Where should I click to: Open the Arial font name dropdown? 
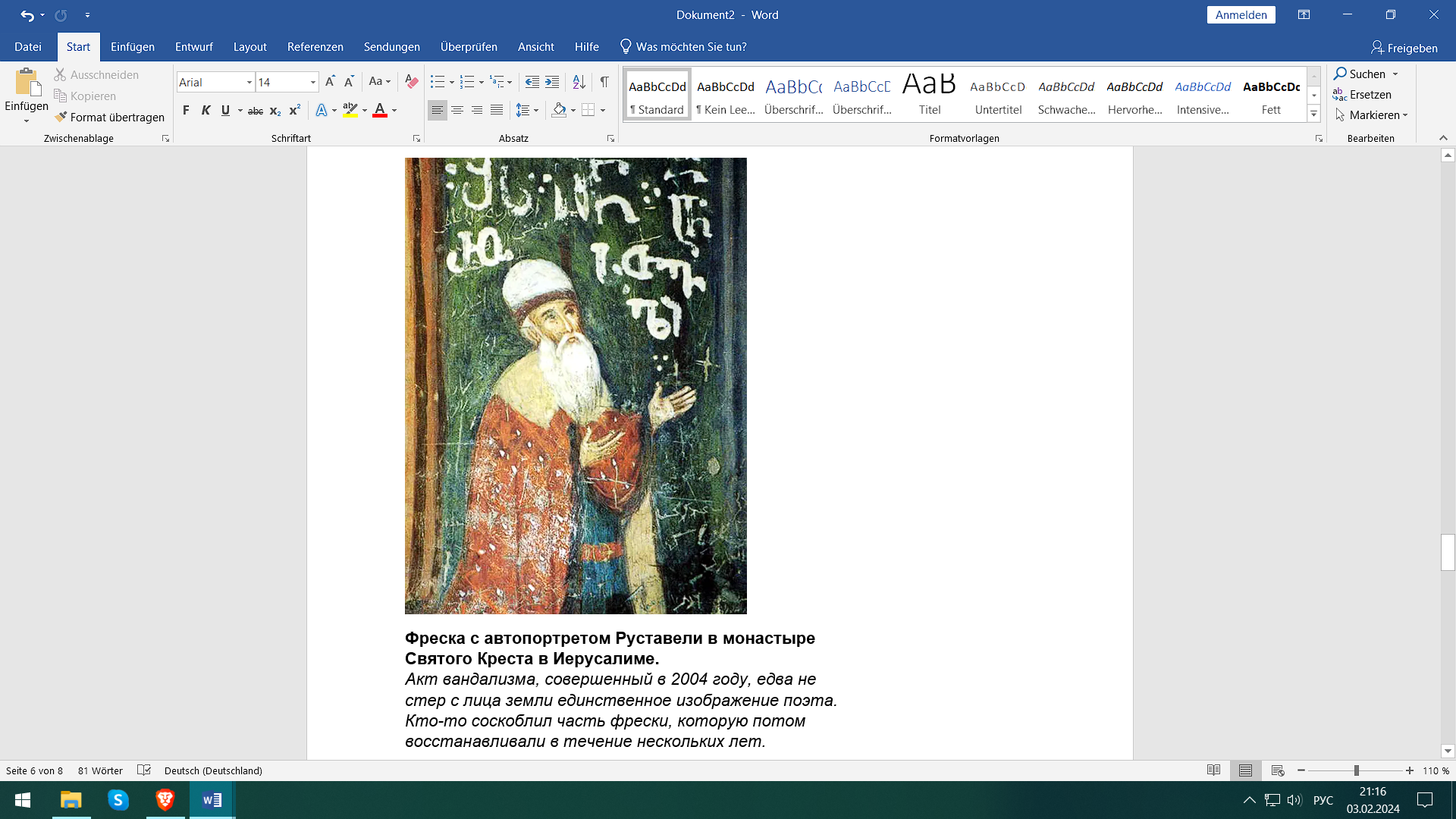(249, 82)
